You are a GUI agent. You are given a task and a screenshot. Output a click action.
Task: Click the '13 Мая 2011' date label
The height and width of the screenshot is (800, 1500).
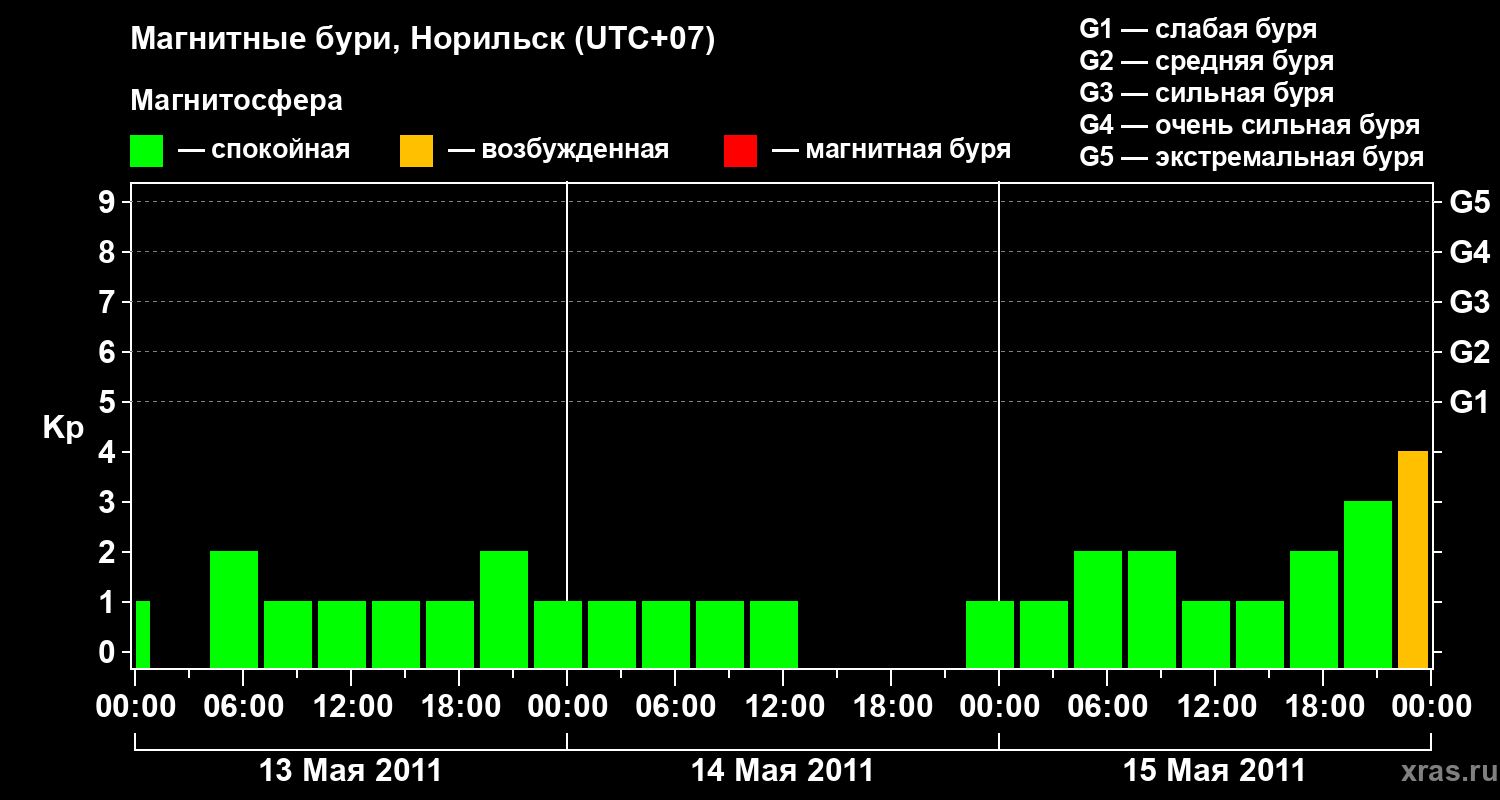pyautogui.click(x=350, y=770)
